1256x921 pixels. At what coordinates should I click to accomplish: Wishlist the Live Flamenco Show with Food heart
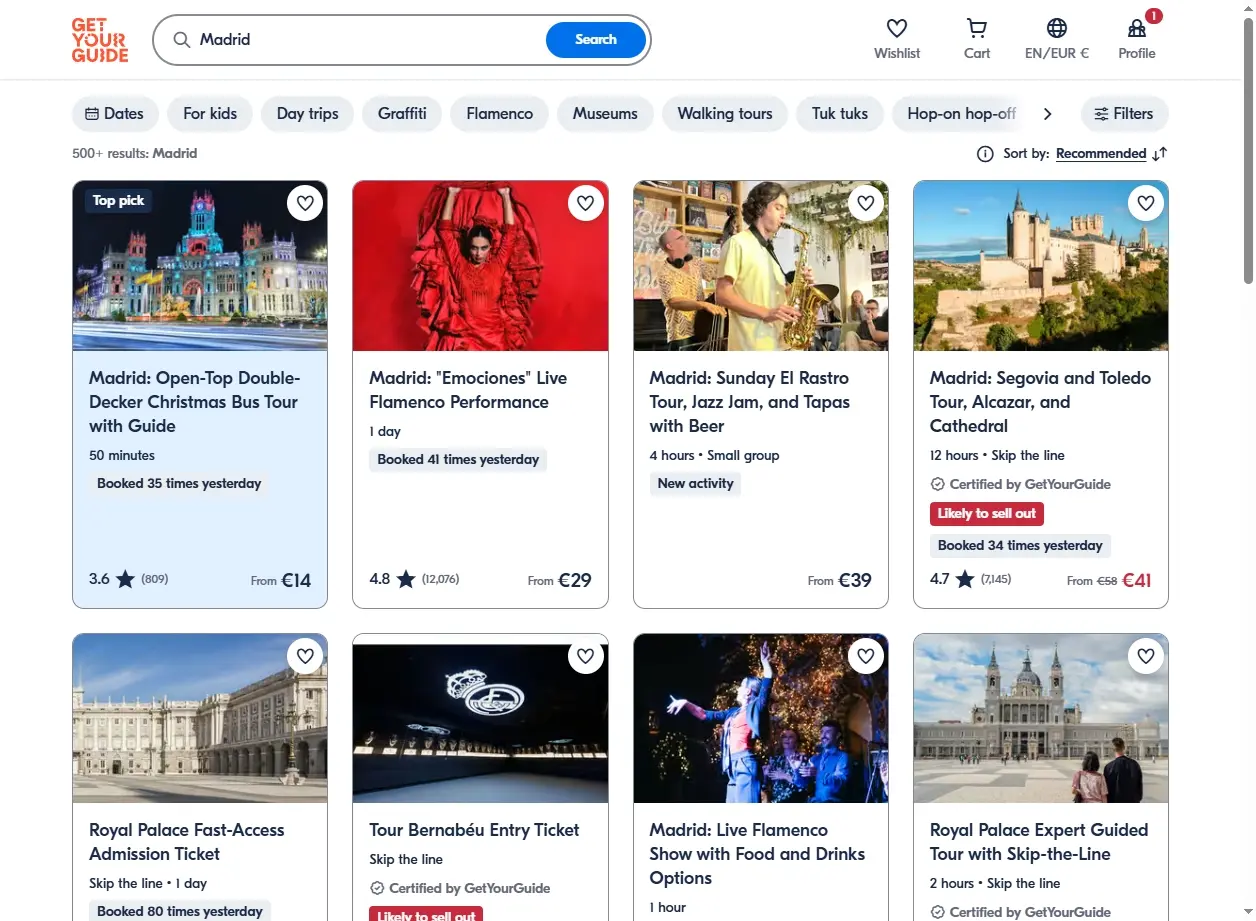coord(866,656)
